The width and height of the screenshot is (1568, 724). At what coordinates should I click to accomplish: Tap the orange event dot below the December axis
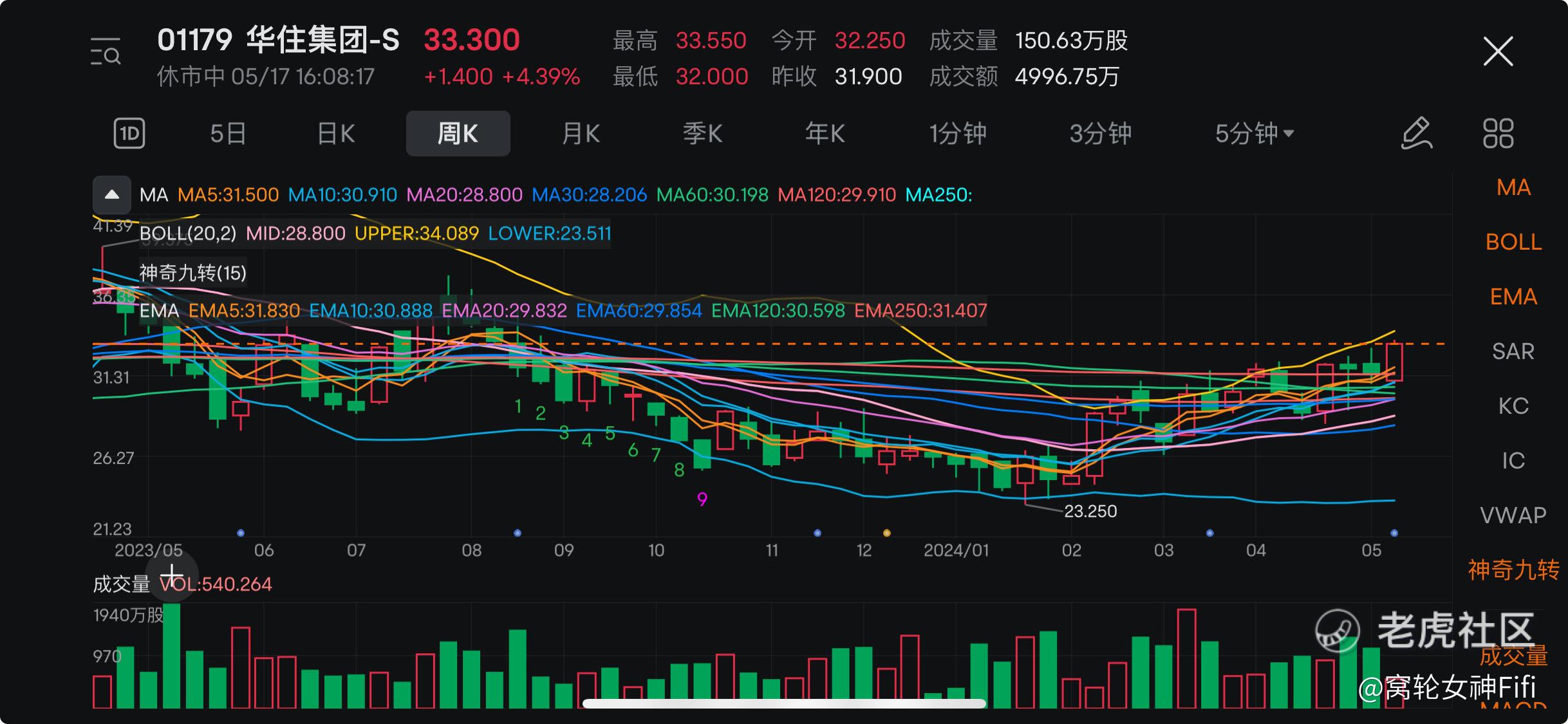click(x=887, y=533)
